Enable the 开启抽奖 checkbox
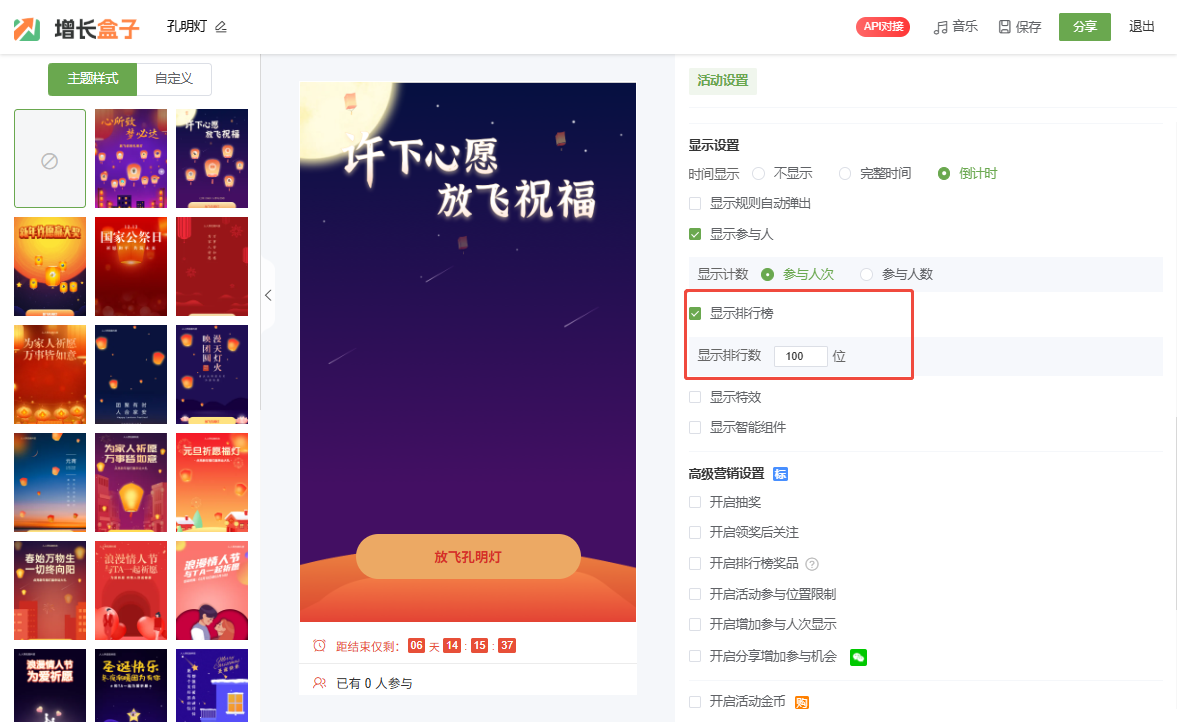Screen dimensions: 1177x722 coord(695,502)
